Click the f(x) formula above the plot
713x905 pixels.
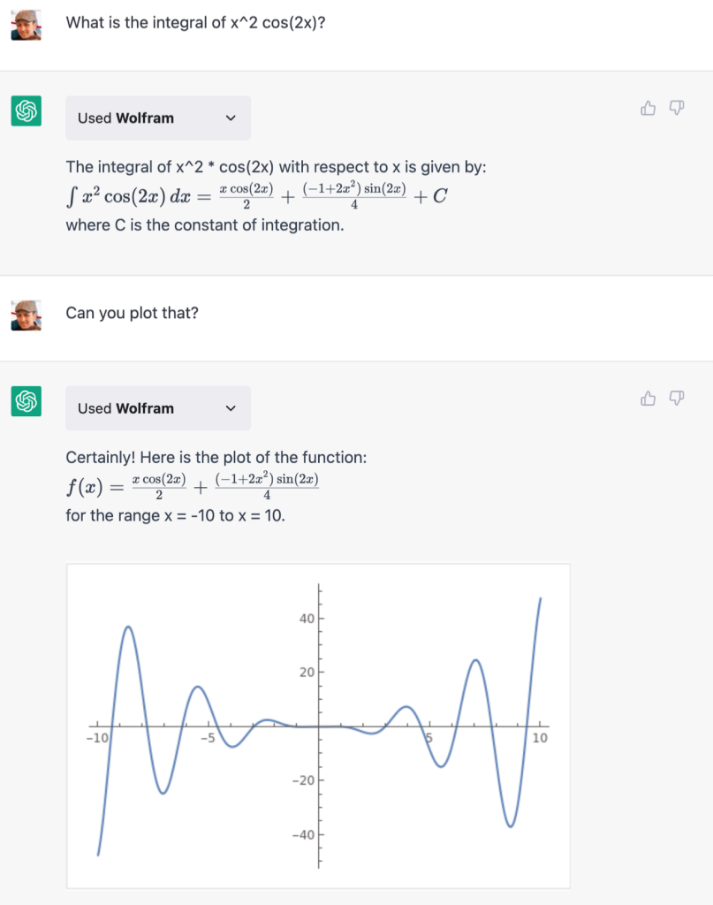(192, 487)
